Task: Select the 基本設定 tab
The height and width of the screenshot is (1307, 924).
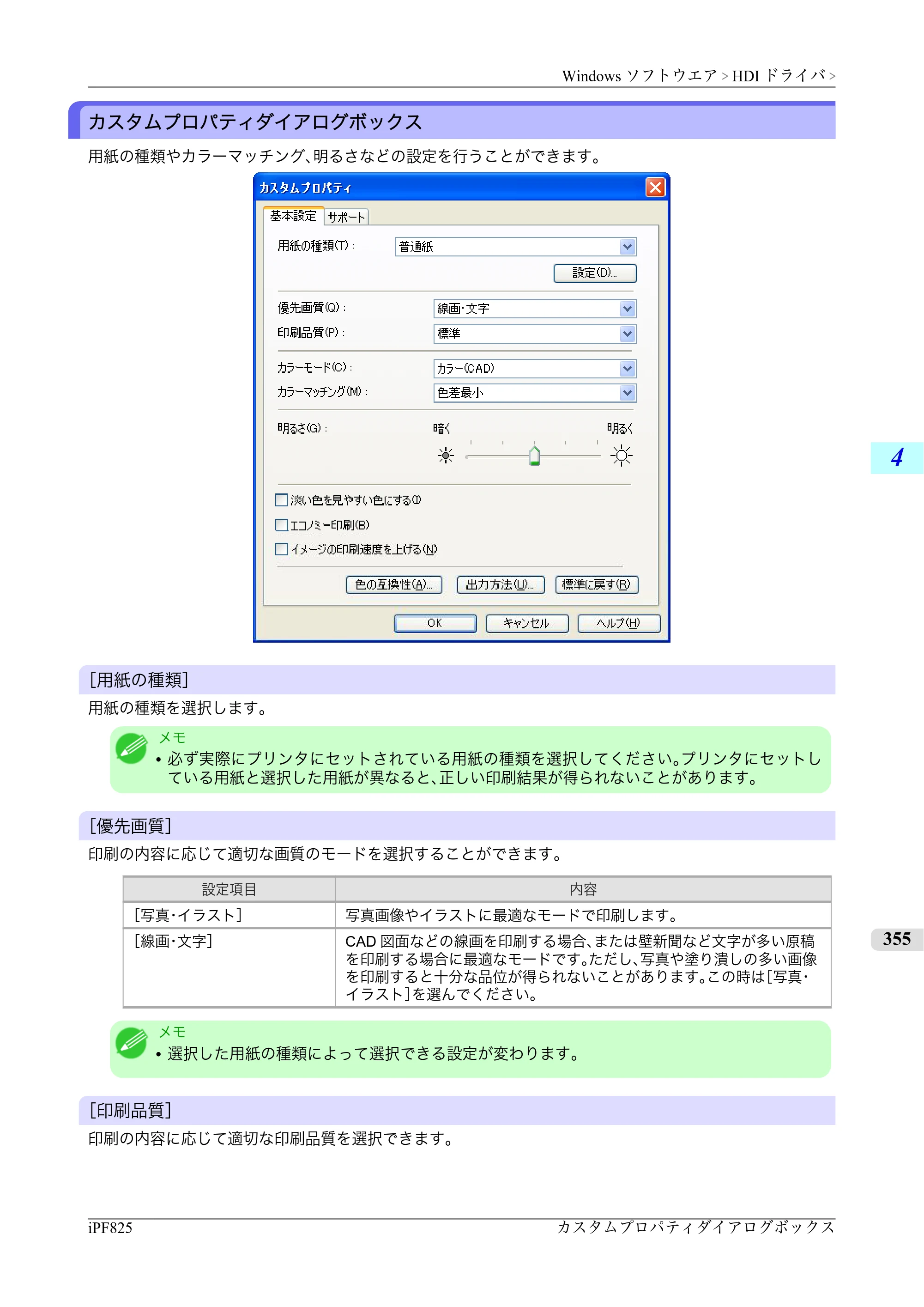Action: (x=293, y=216)
